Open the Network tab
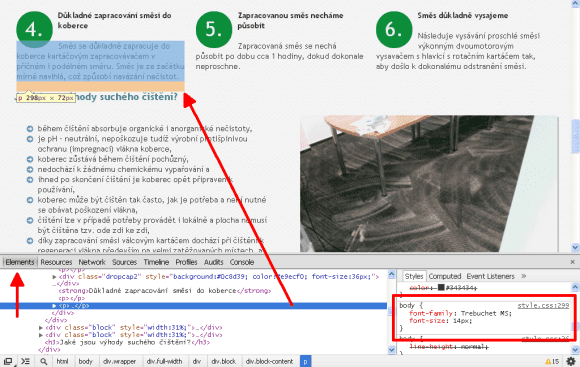This screenshot has height=367, width=580. click(92, 262)
